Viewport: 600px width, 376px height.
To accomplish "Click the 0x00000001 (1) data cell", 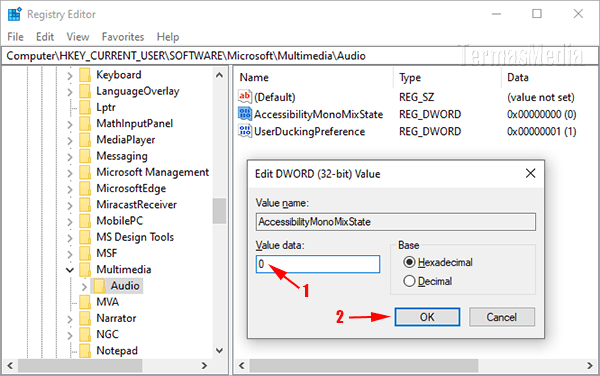I will click(x=541, y=131).
